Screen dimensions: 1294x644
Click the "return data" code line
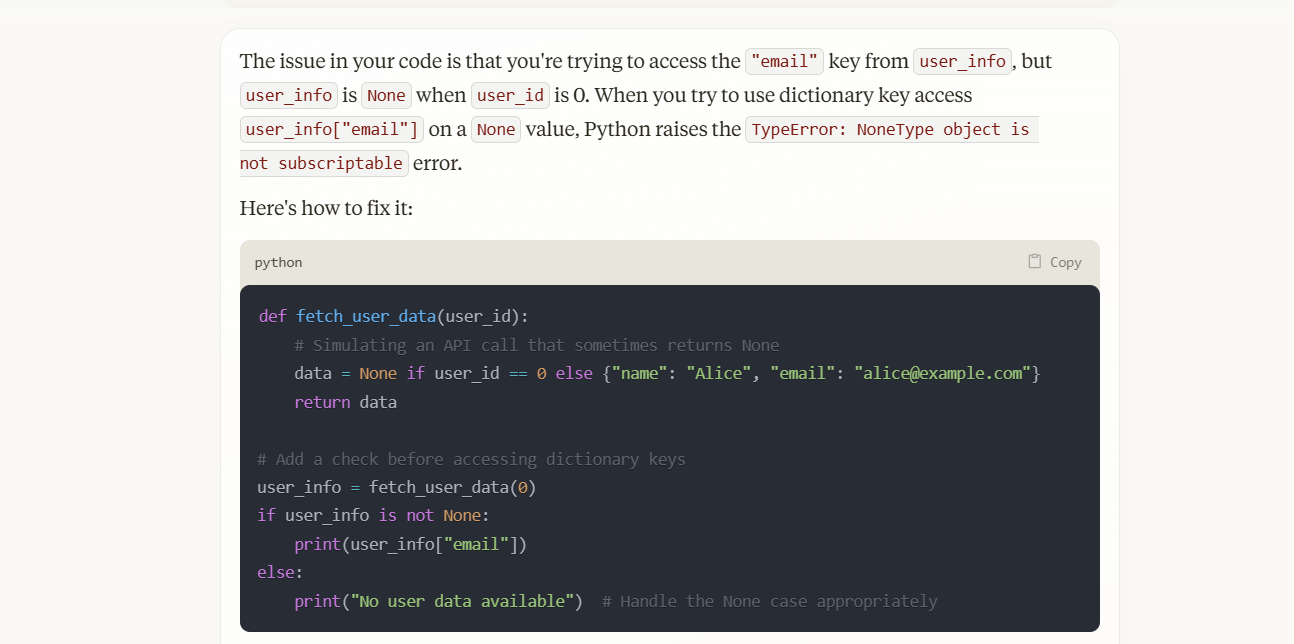[x=345, y=402]
